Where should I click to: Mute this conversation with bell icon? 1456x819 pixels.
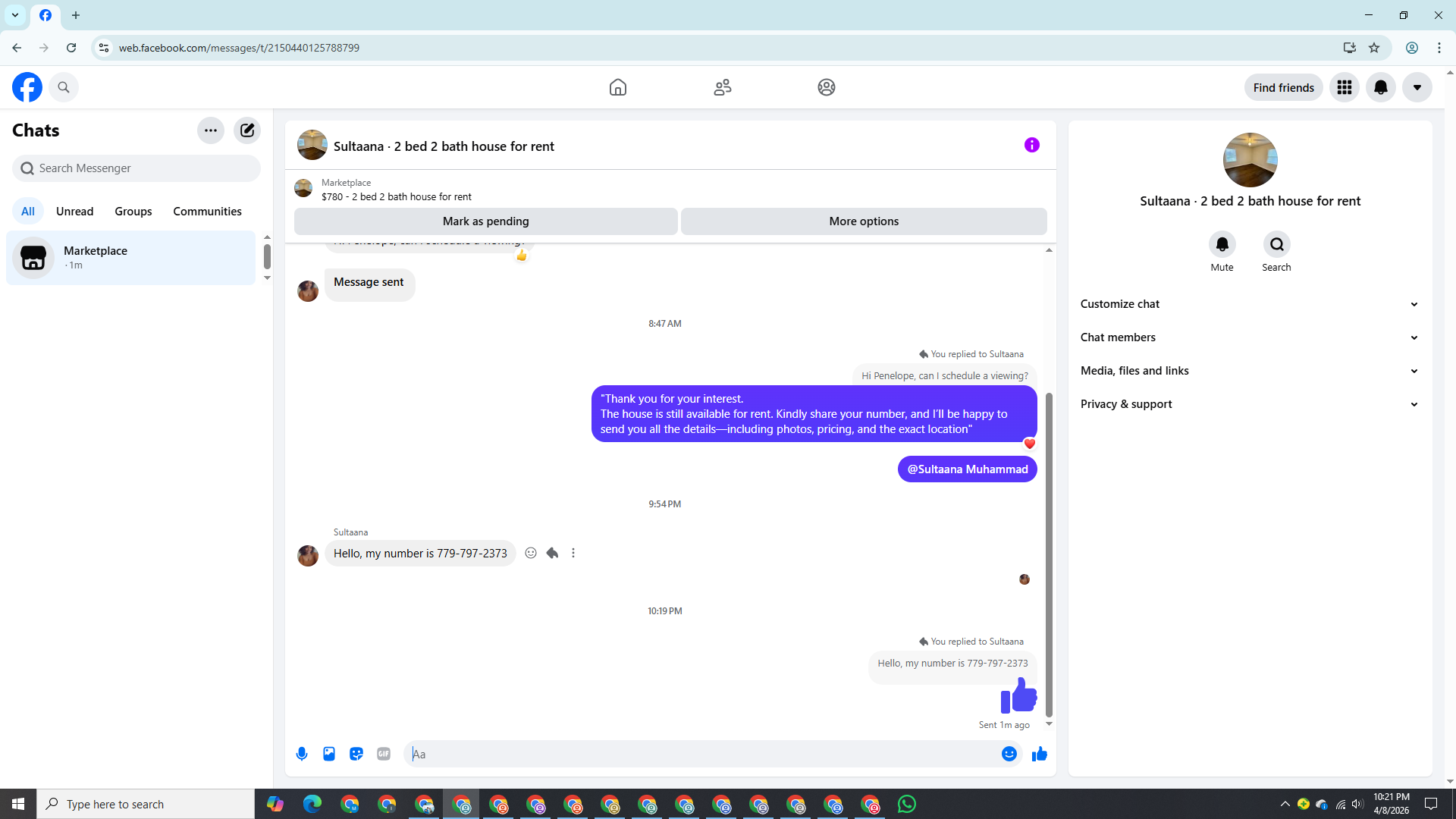[1222, 245]
